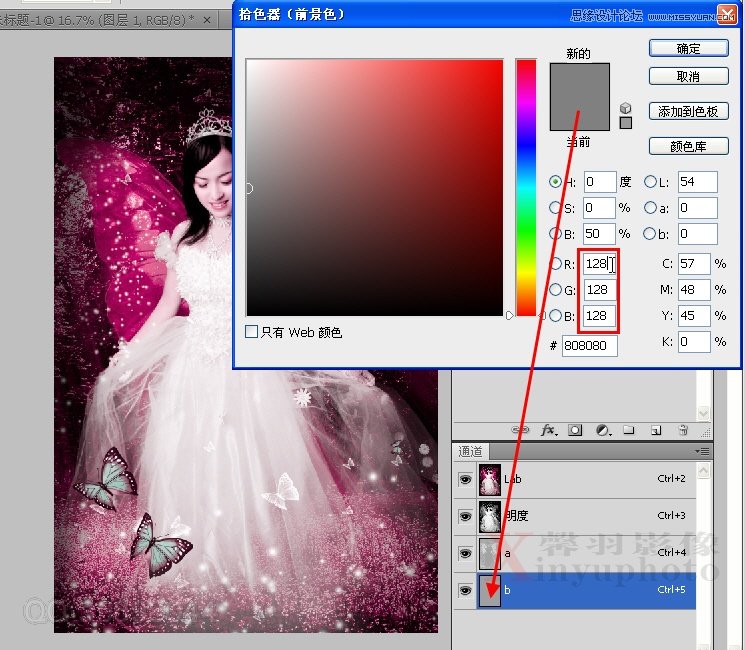Screen dimensions: 745x650
Task: Select the G green radio button
Action: tap(555, 289)
